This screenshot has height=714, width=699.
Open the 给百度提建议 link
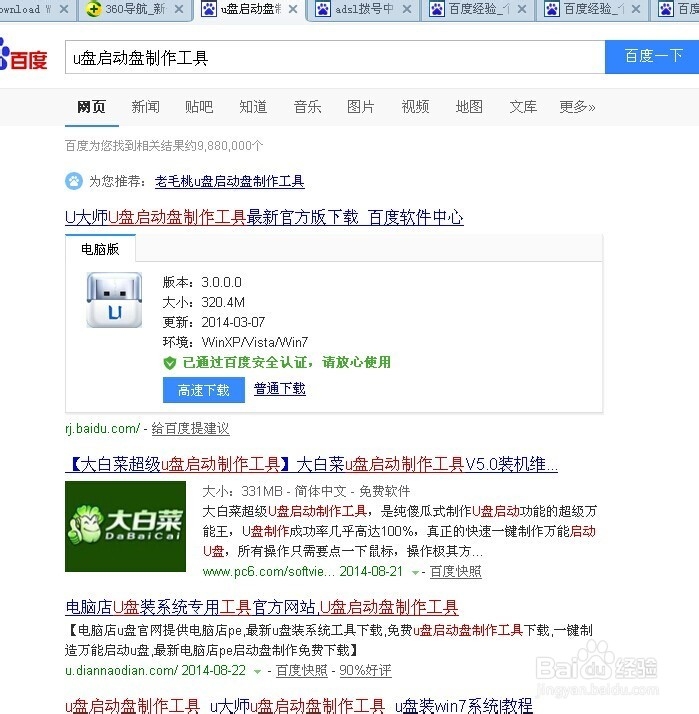pyautogui.click(x=190, y=428)
